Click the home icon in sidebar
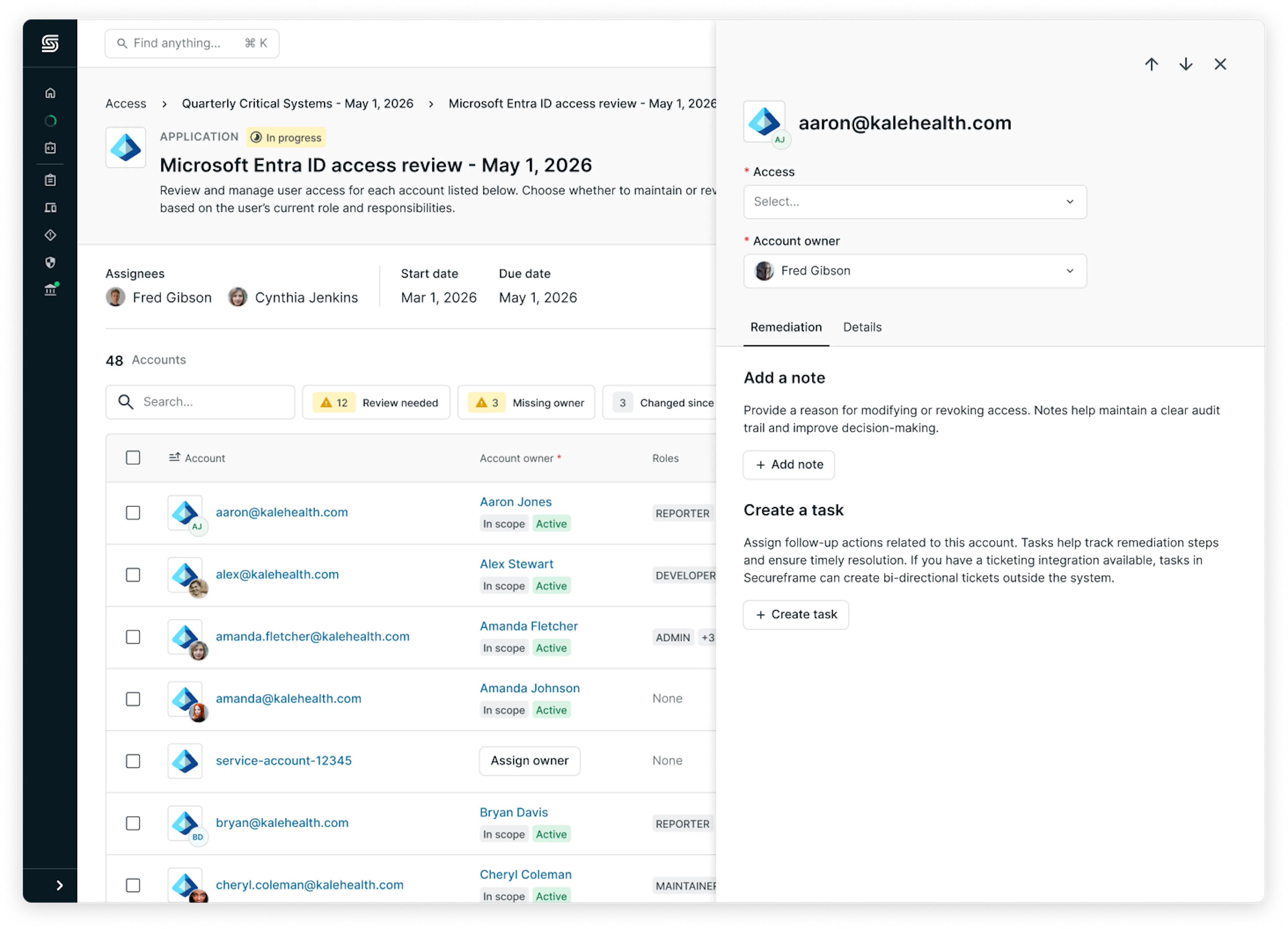 51,93
